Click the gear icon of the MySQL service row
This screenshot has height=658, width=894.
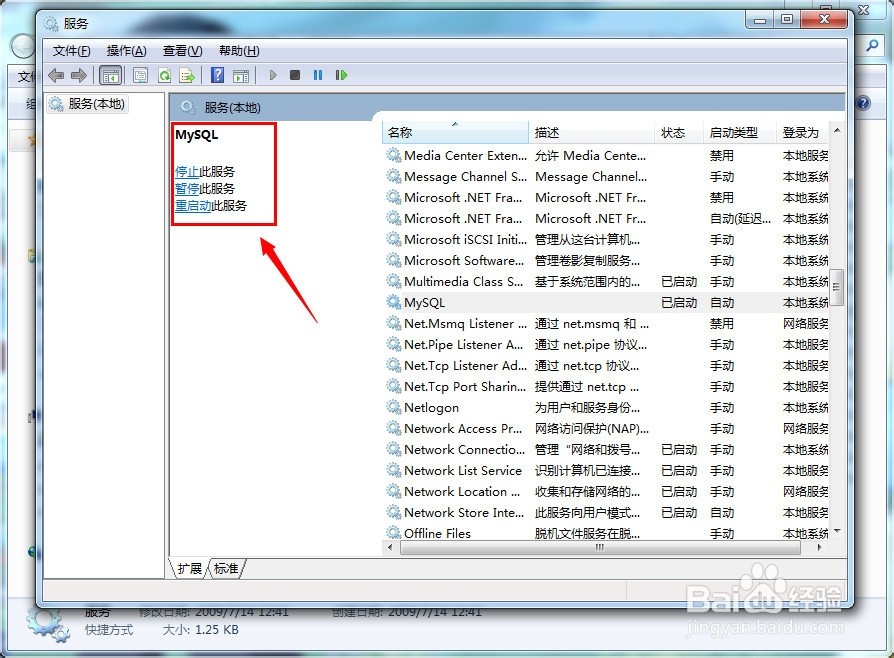point(394,302)
